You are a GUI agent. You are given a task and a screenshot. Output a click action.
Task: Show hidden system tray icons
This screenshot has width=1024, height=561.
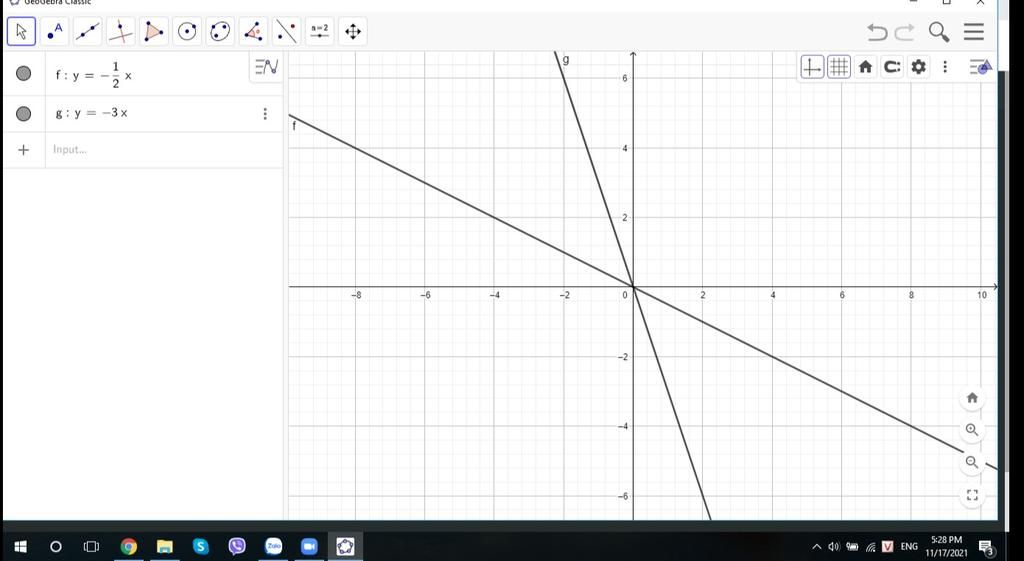(816, 547)
